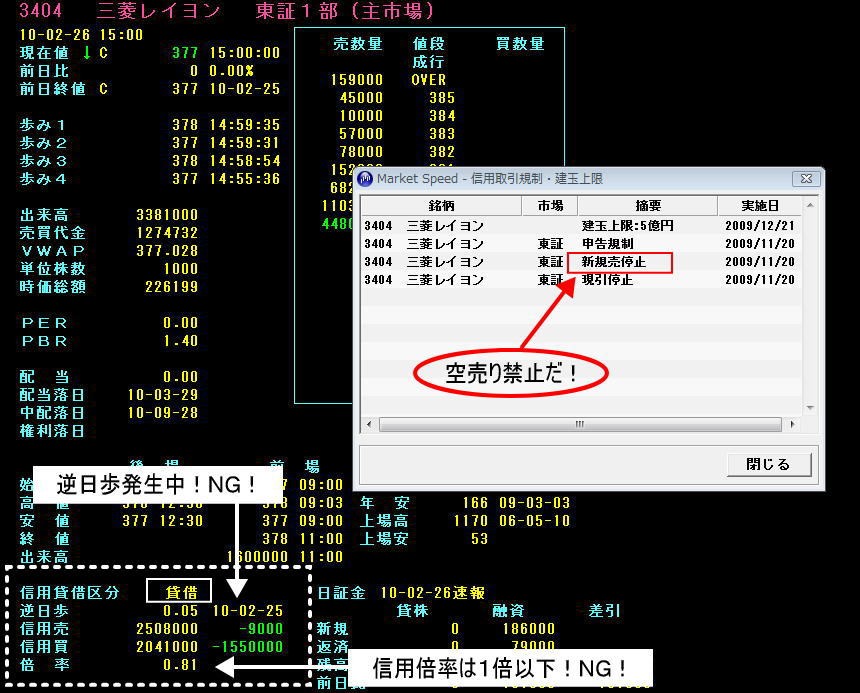860x693 pixels.
Task: Click the 売数量 header in the order book
Action: click(358, 44)
